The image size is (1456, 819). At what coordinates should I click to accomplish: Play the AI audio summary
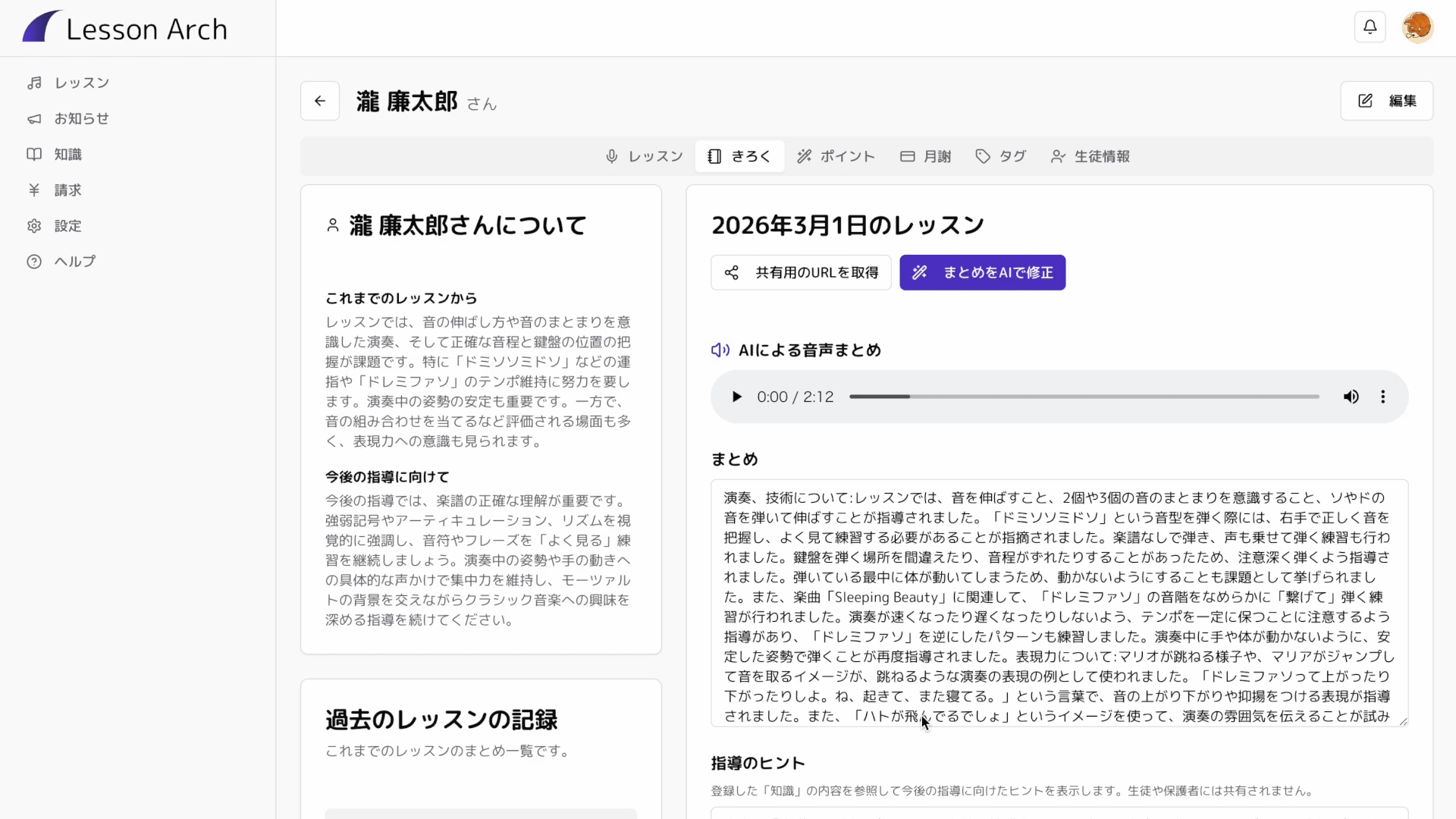(736, 397)
